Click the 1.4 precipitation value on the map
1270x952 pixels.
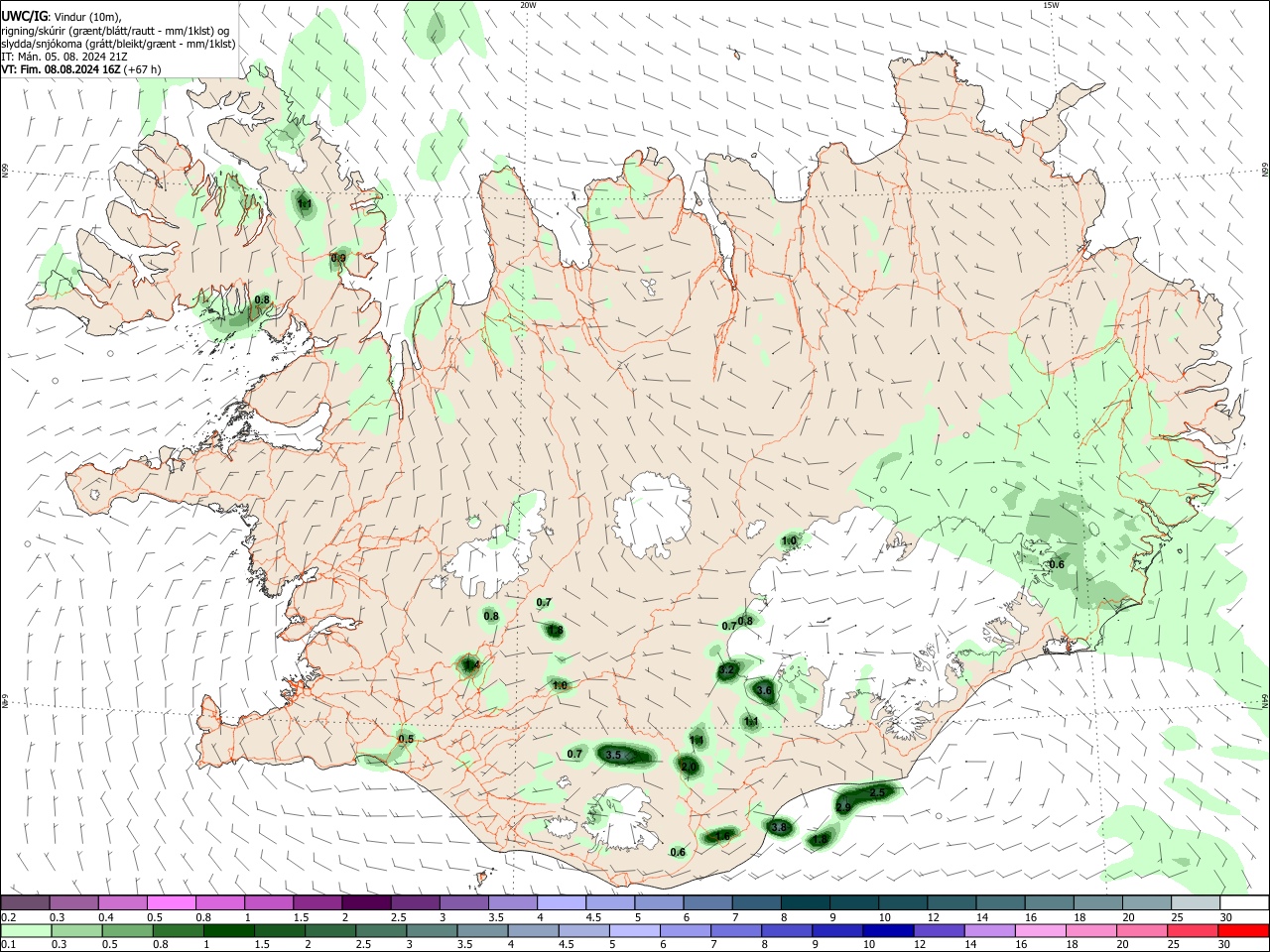click(x=471, y=665)
